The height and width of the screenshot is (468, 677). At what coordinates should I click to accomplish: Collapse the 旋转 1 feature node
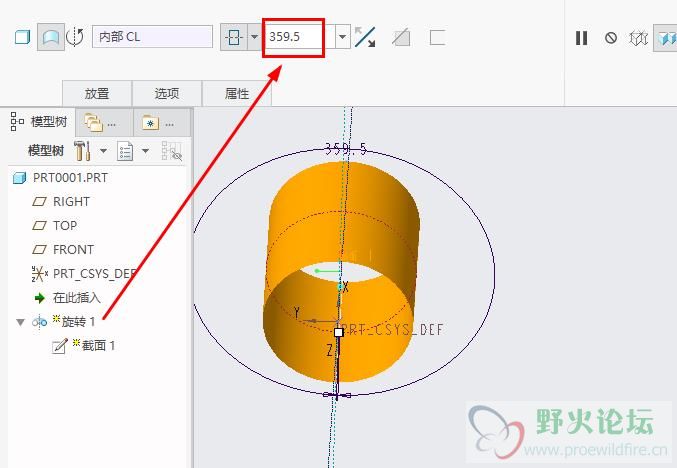pos(20,322)
